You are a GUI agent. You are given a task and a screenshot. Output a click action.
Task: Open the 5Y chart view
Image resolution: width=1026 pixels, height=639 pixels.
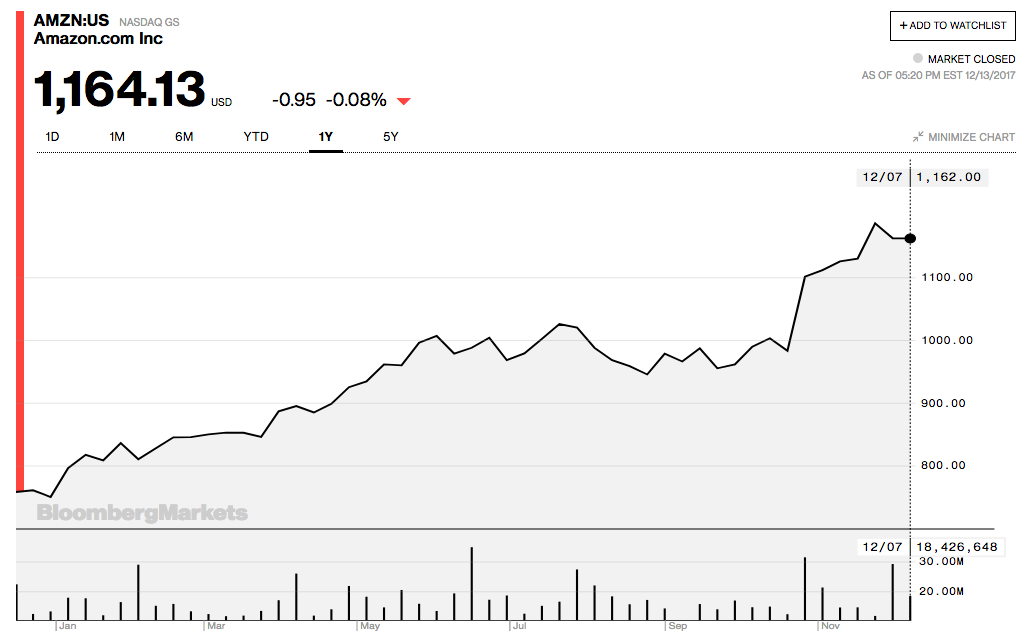pos(390,137)
